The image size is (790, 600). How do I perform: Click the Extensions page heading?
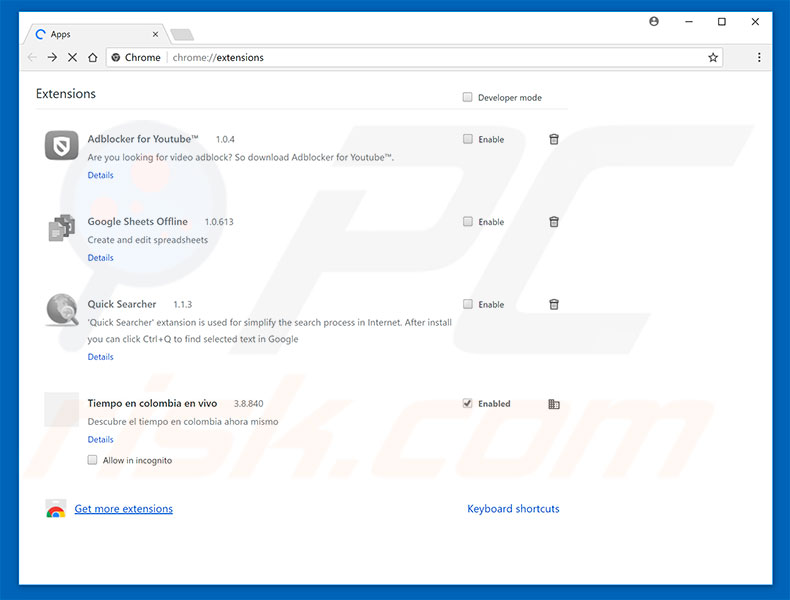(x=66, y=94)
